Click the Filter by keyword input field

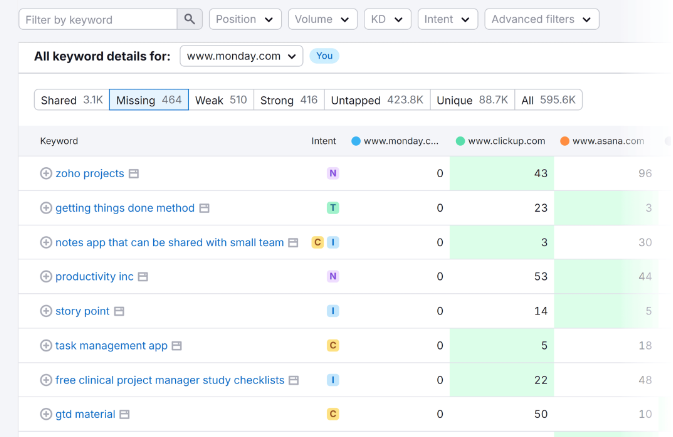tap(98, 19)
